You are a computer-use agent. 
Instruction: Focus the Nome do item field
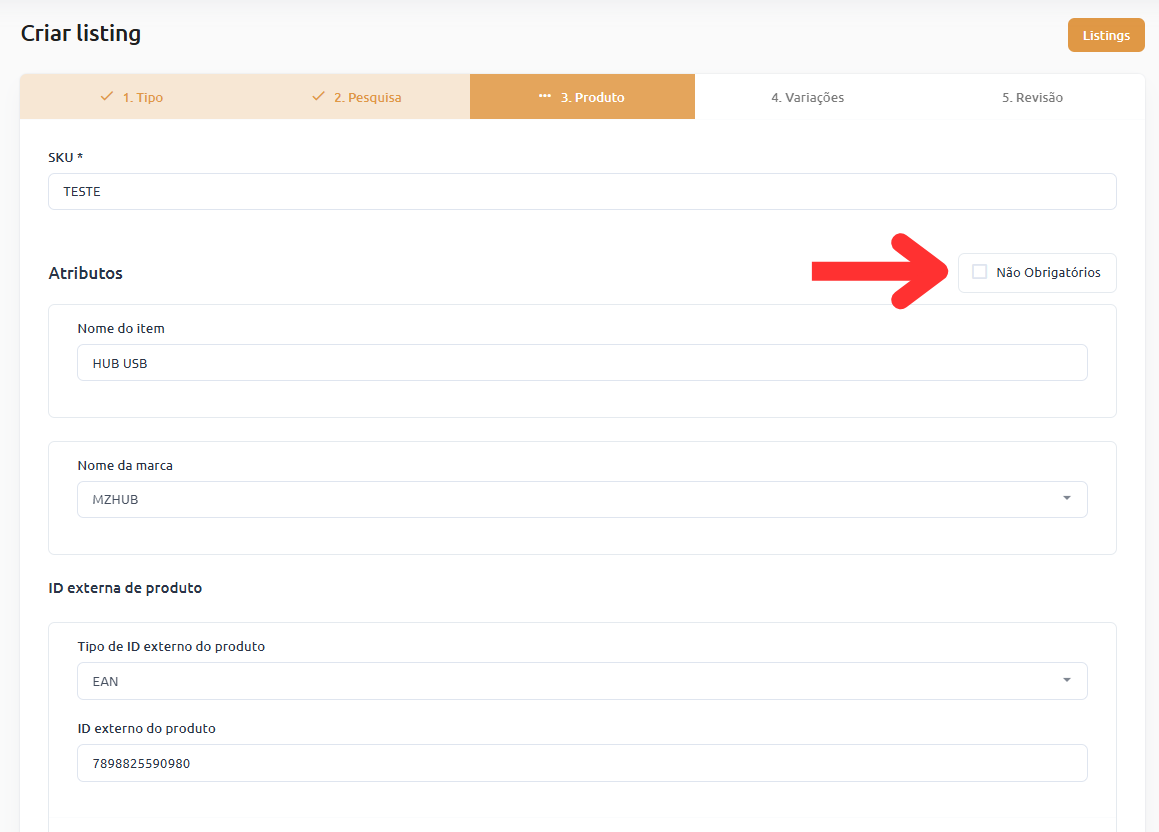point(581,363)
